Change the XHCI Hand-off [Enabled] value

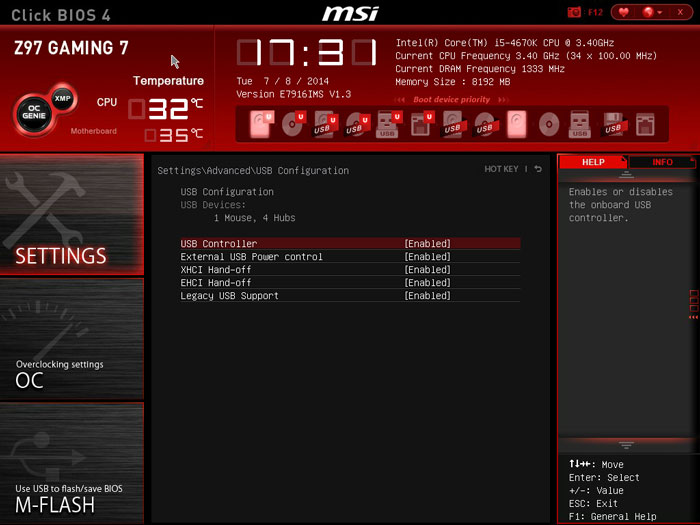427,270
